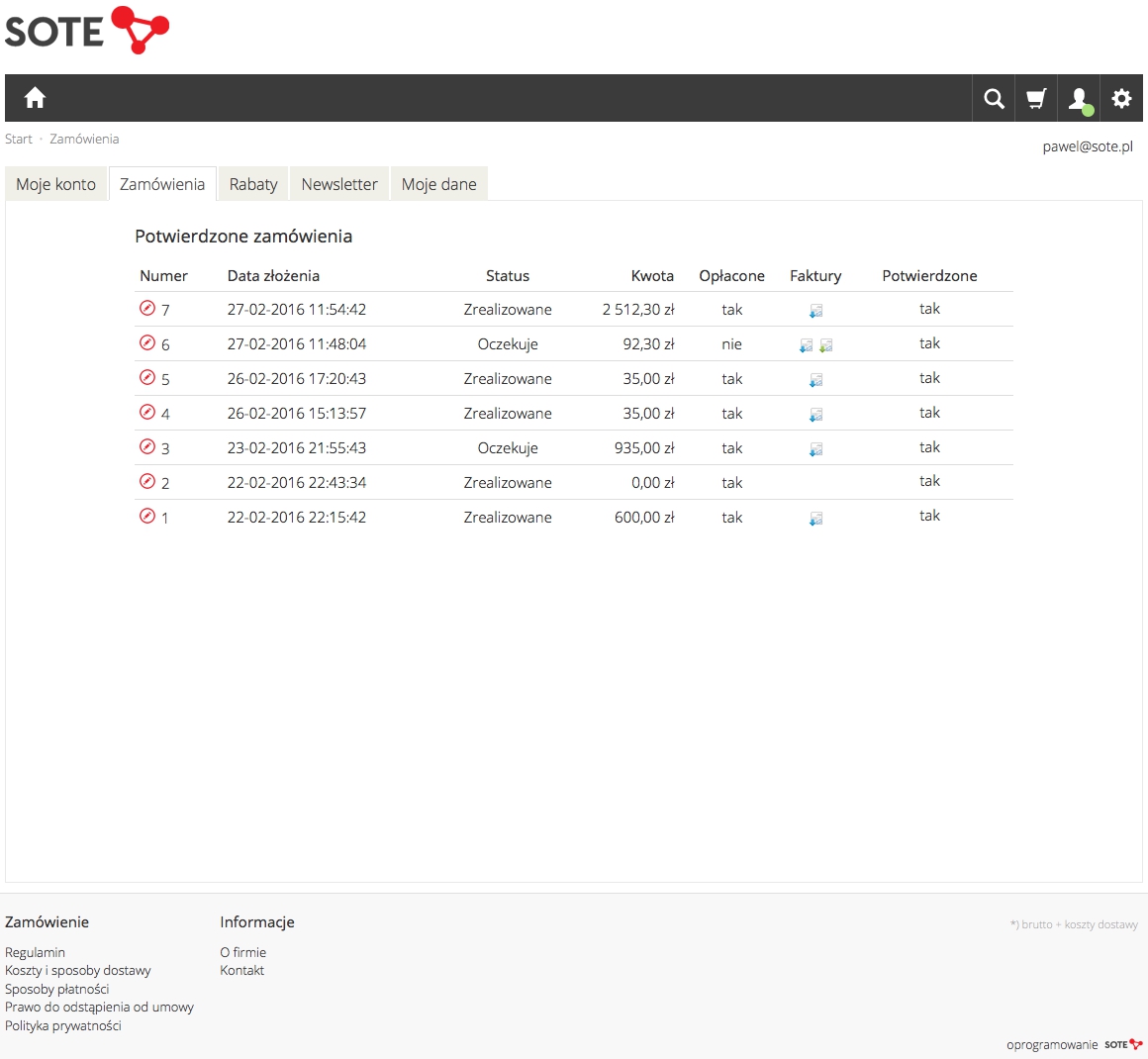
Task: Click the red icon beside order 5
Action: coord(147,378)
